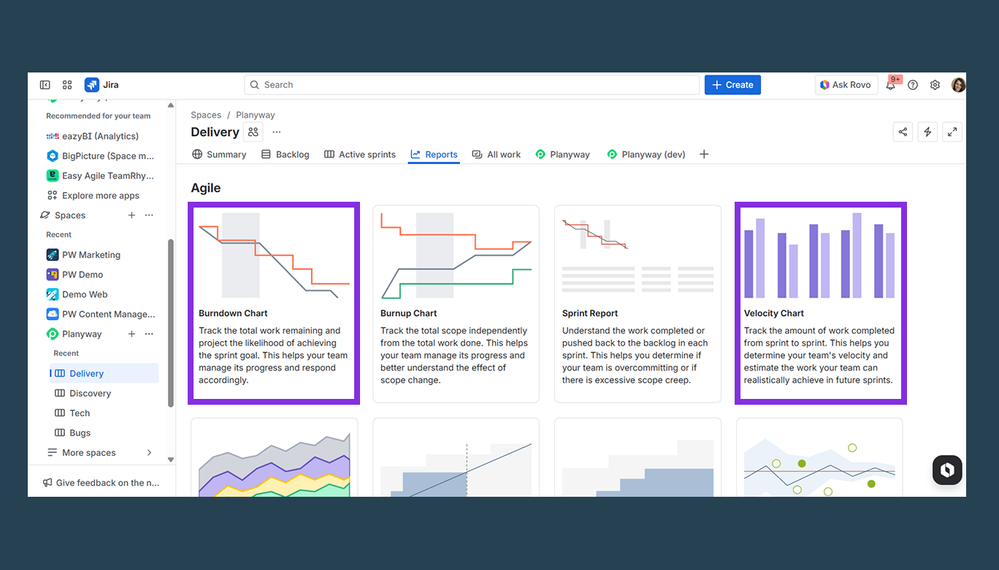Open the Burnup Chart report card
The height and width of the screenshot is (570, 999).
pos(456,303)
